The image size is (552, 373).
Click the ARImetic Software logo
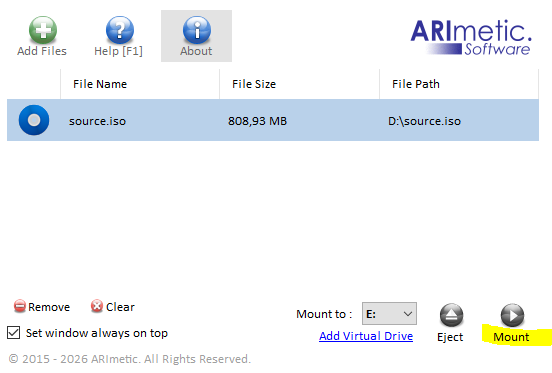471,37
